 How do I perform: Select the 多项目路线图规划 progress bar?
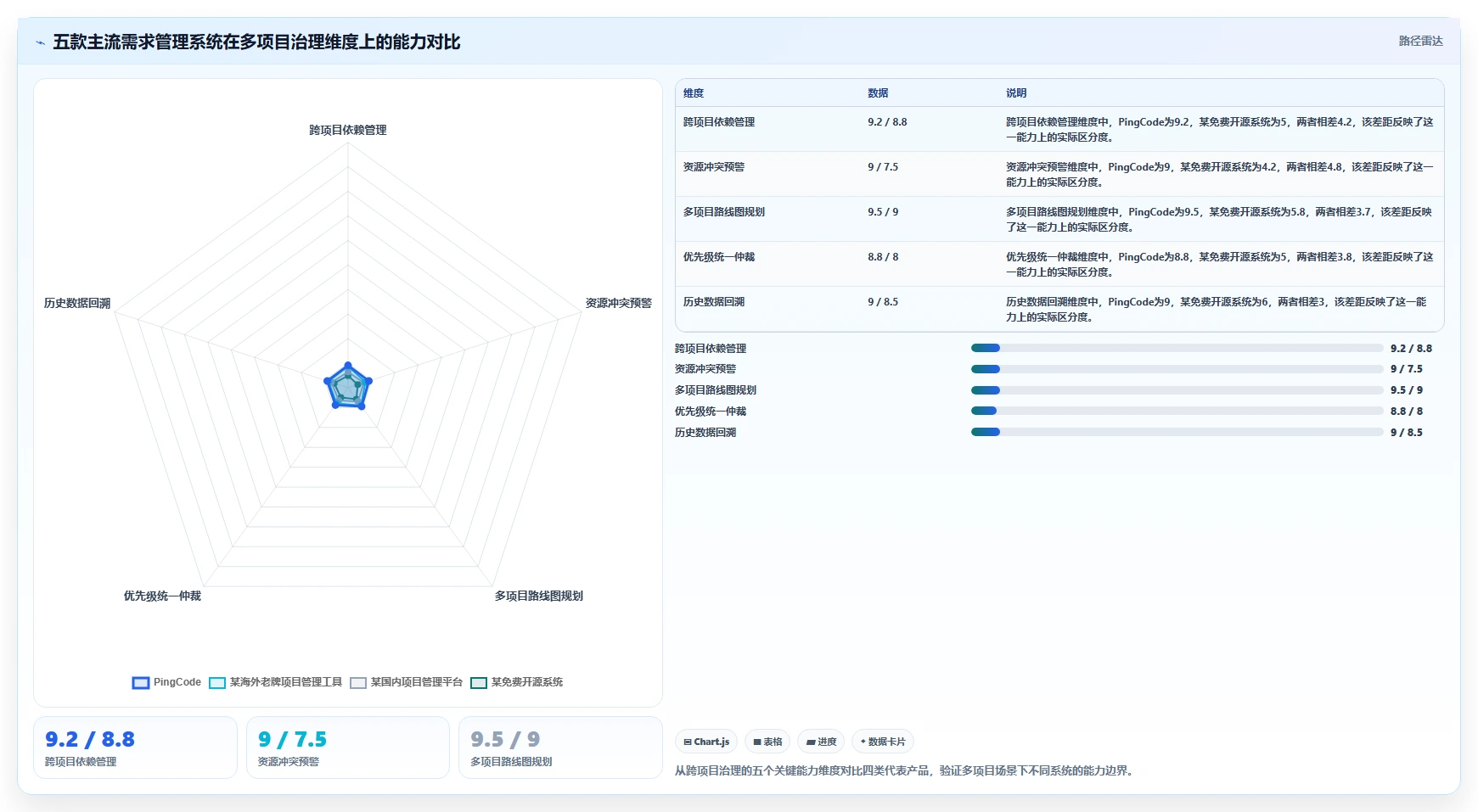coord(1177,390)
